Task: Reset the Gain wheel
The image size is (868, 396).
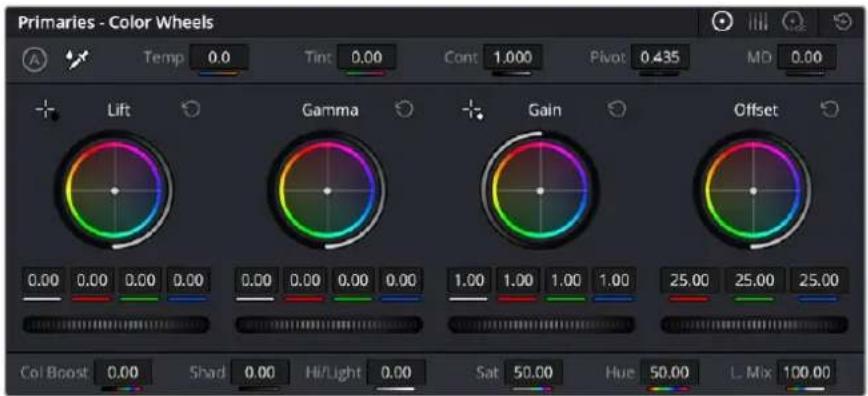Action: click(x=617, y=110)
